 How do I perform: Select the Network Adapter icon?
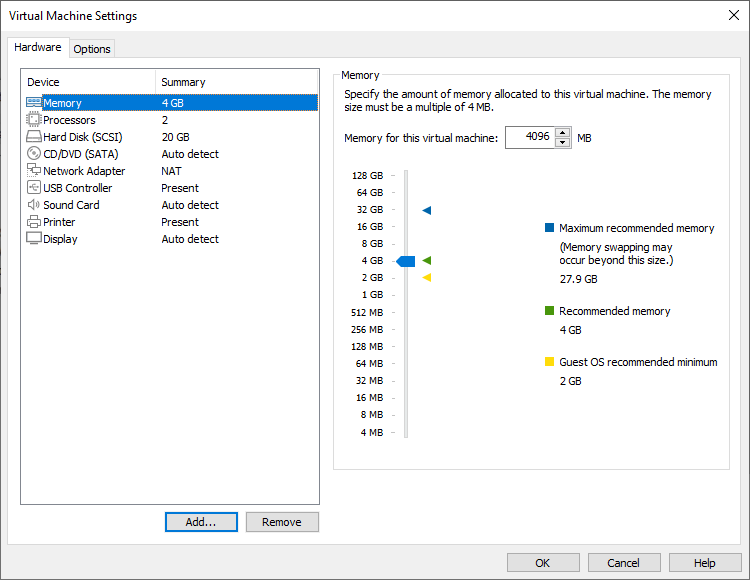click(33, 171)
